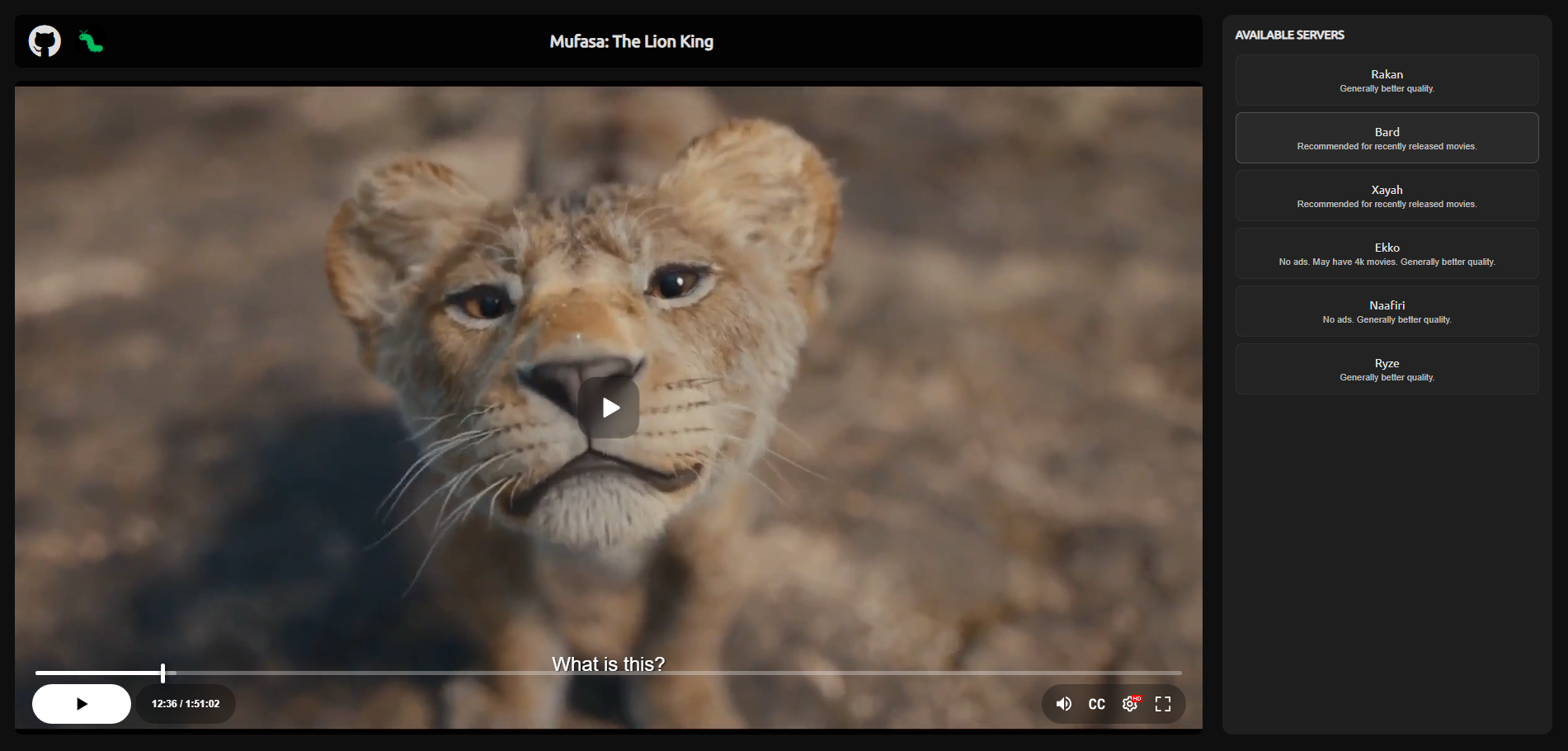The image size is (1568, 751).
Task: Mute the video with speaker icon
Action: [1064, 704]
